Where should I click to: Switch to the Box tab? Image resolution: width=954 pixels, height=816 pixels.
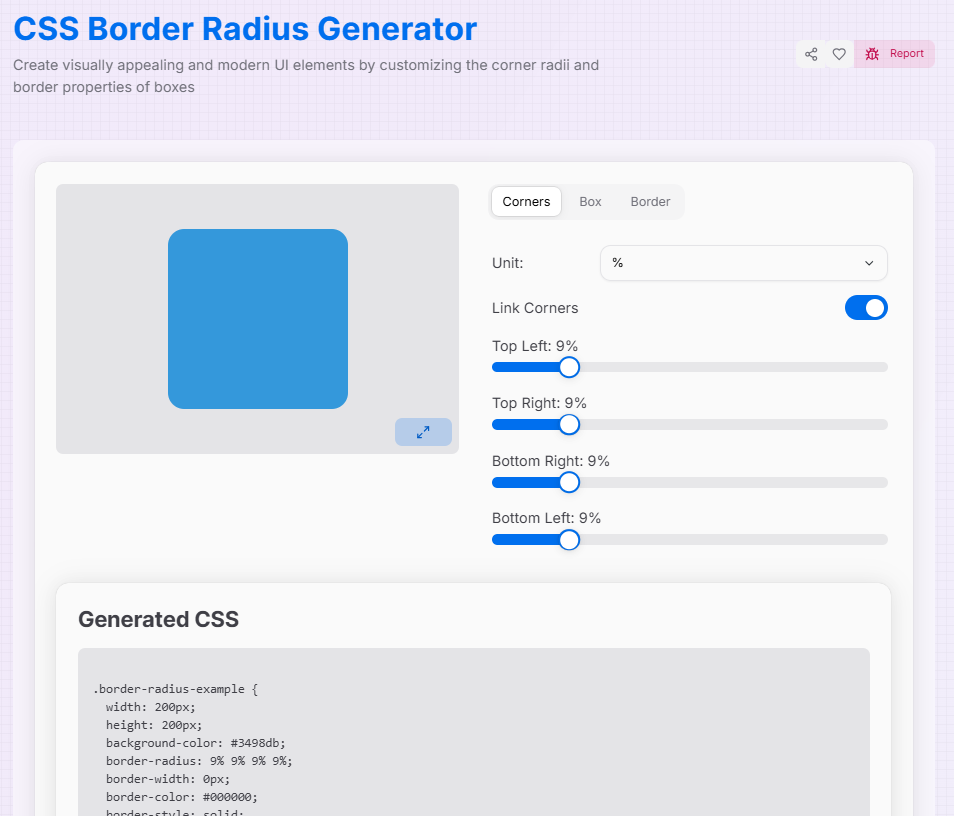pyautogui.click(x=590, y=201)
